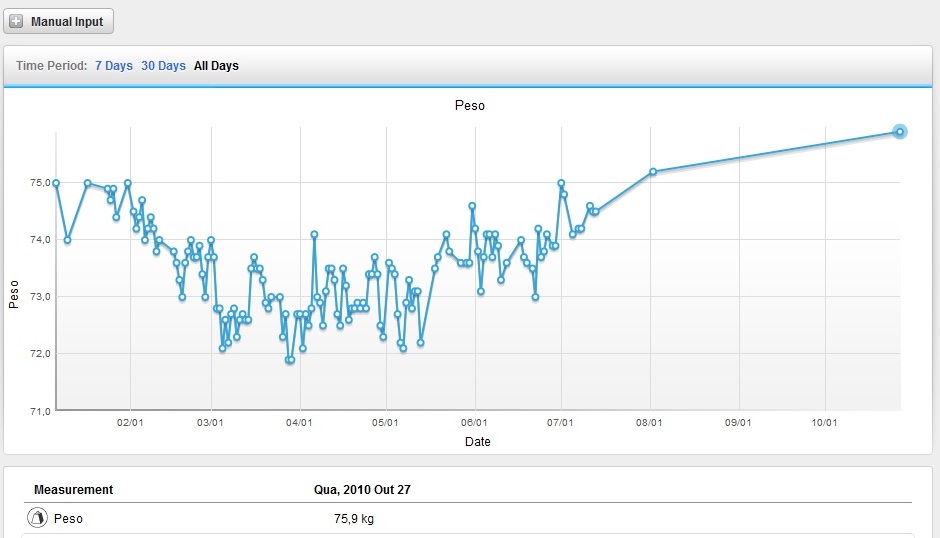Click the Measurement column header
The height and width of the screenshot is (538, 940).
pos(73,489)
